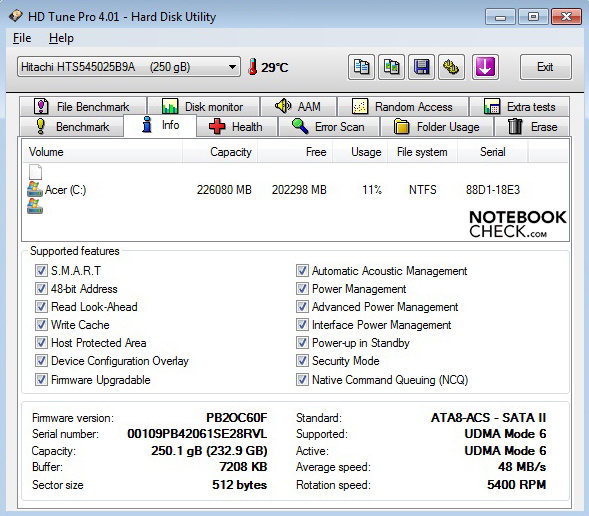Click the 48 MB/s average speed value
This screenshot has width=589, height=516.
pyautogui.click(x=522, y=467)
